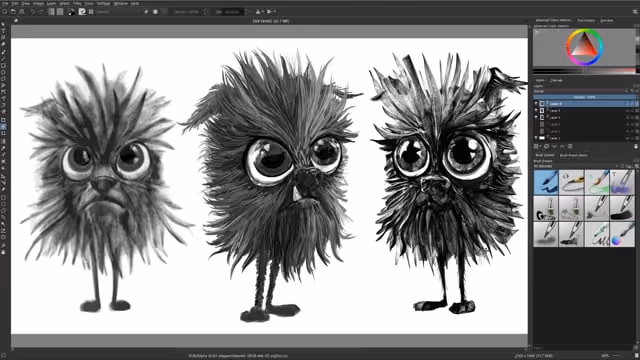Viewport: 640px width, 360px height.
Task: Select the Ellipse shape tool in toolbox
Action: (x=3, y=72)
